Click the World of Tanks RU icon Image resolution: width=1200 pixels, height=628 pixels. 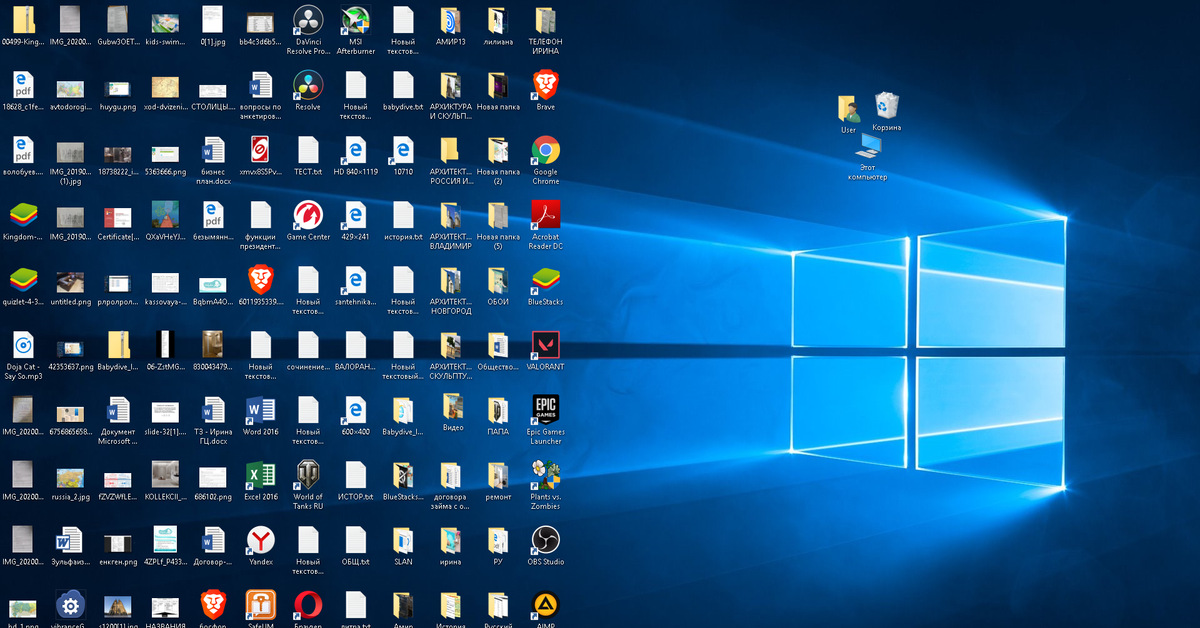click(307, 474)
